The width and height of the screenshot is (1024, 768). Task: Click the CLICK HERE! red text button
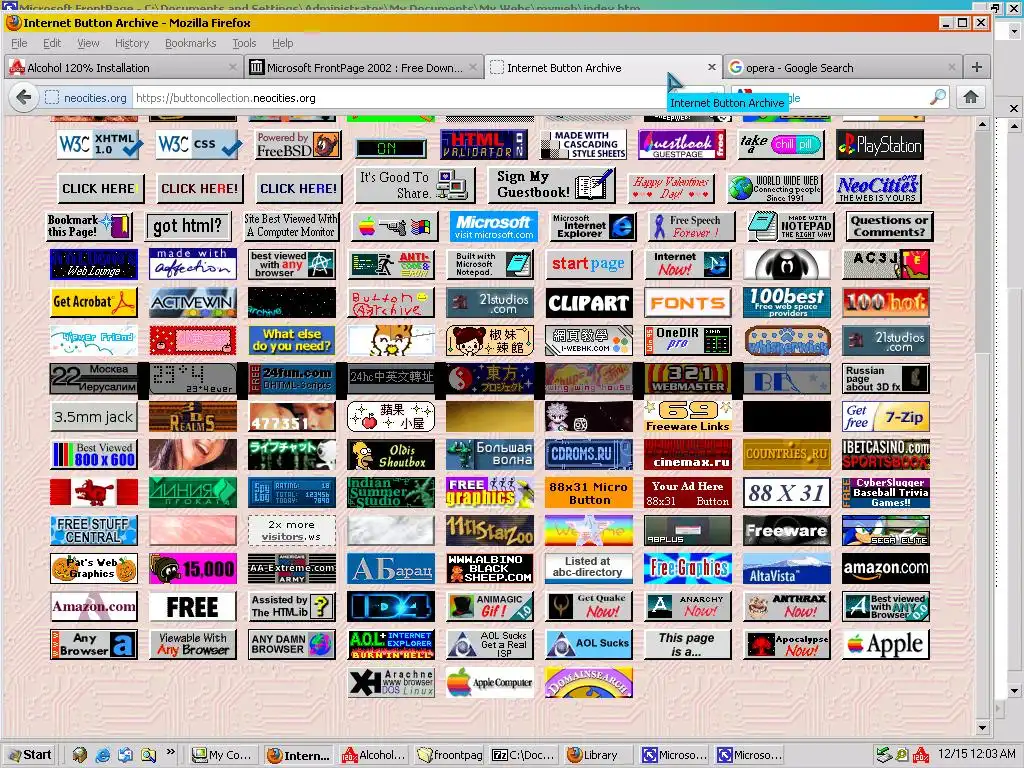coord(199,188)
